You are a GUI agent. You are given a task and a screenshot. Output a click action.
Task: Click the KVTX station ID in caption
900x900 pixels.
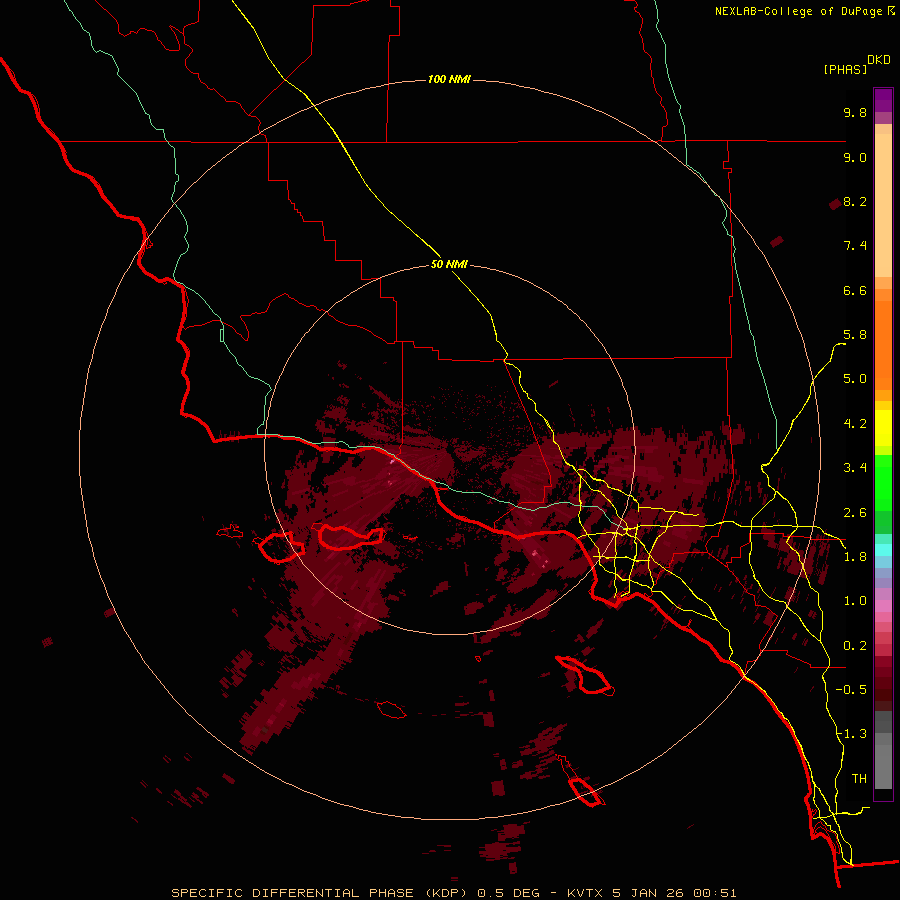[584, 893]
